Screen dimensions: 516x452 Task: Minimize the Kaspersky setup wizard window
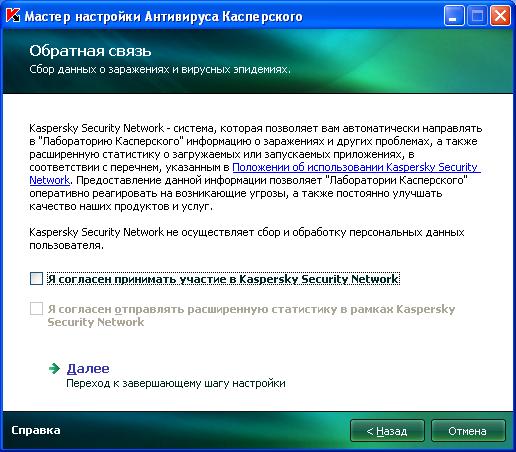point(454,16)
